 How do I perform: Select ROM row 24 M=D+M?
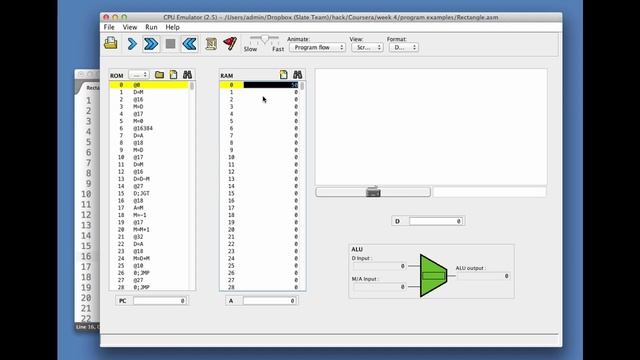click(149, 258)
